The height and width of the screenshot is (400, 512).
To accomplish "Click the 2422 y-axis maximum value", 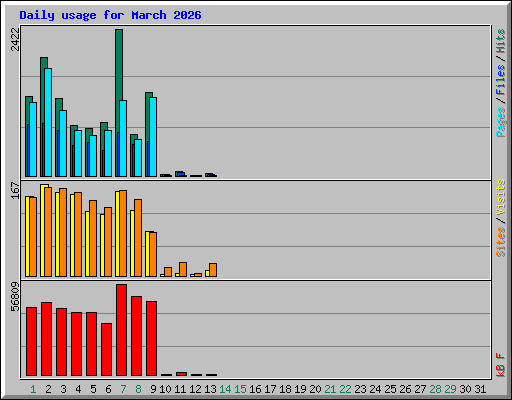I will 15,39.
